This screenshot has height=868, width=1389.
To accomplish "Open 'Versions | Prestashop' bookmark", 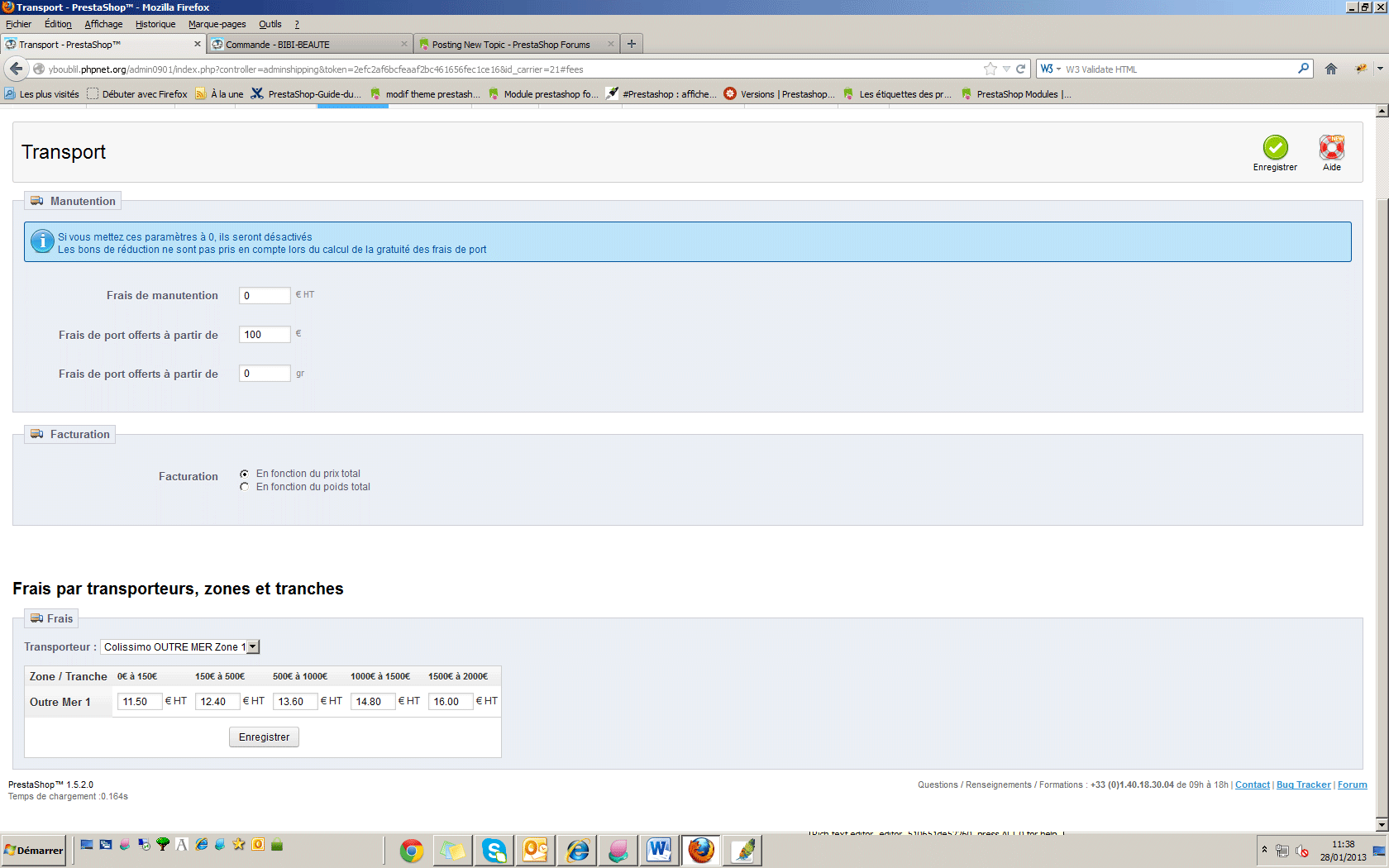I will [x=780, y=94].
